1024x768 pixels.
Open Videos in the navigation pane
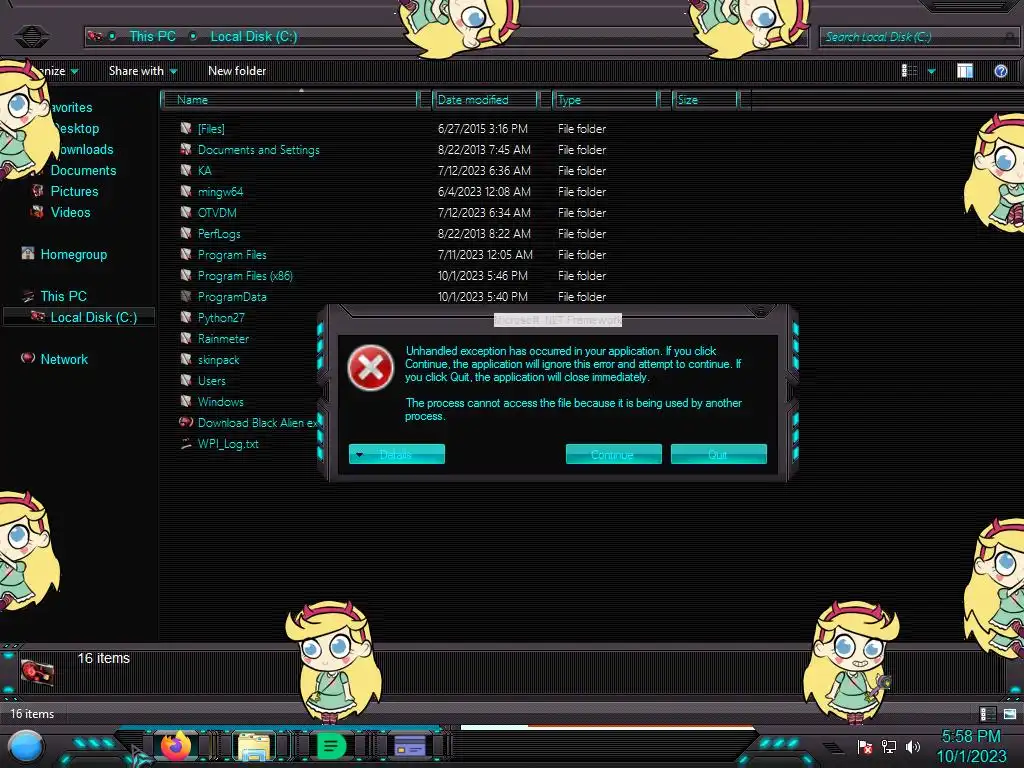click(71, 212)
